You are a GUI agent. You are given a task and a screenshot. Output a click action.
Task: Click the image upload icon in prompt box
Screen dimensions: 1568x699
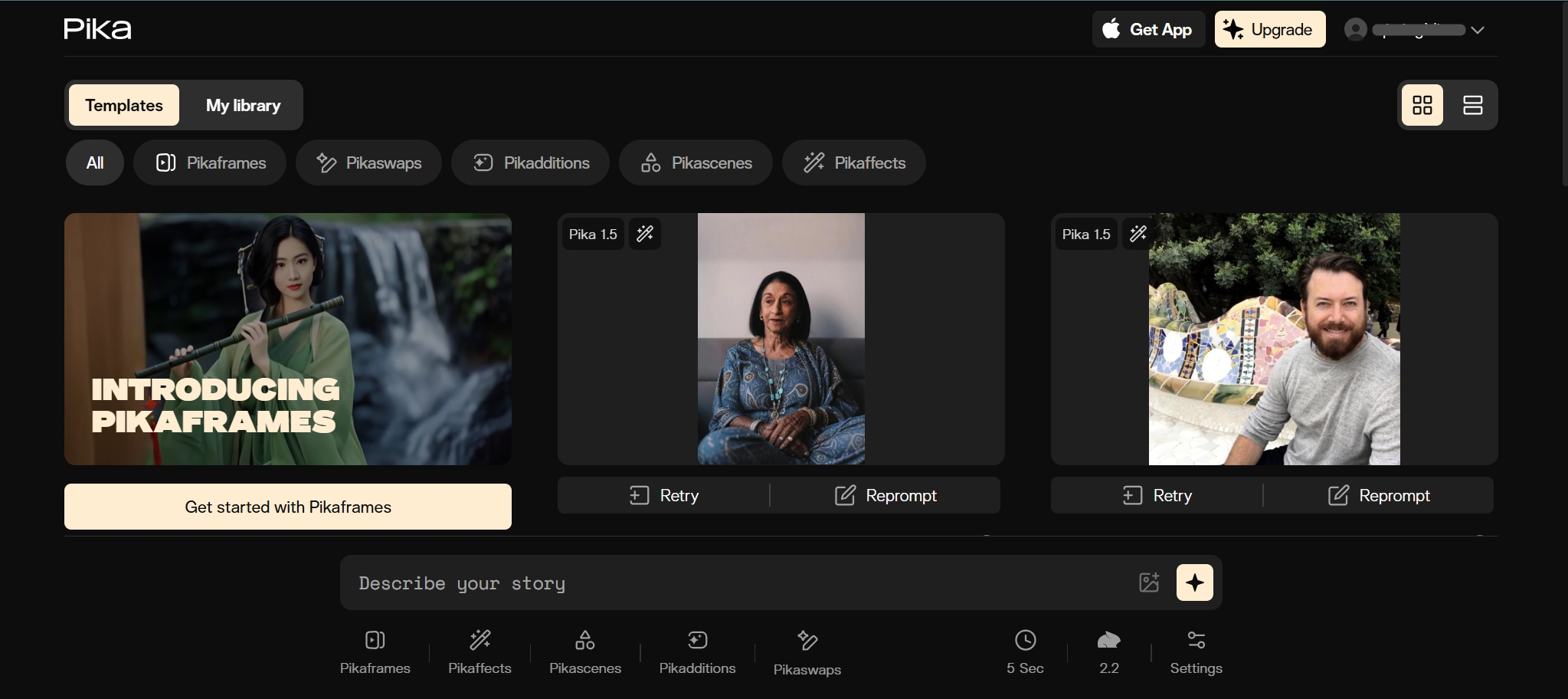point(1149,582)
